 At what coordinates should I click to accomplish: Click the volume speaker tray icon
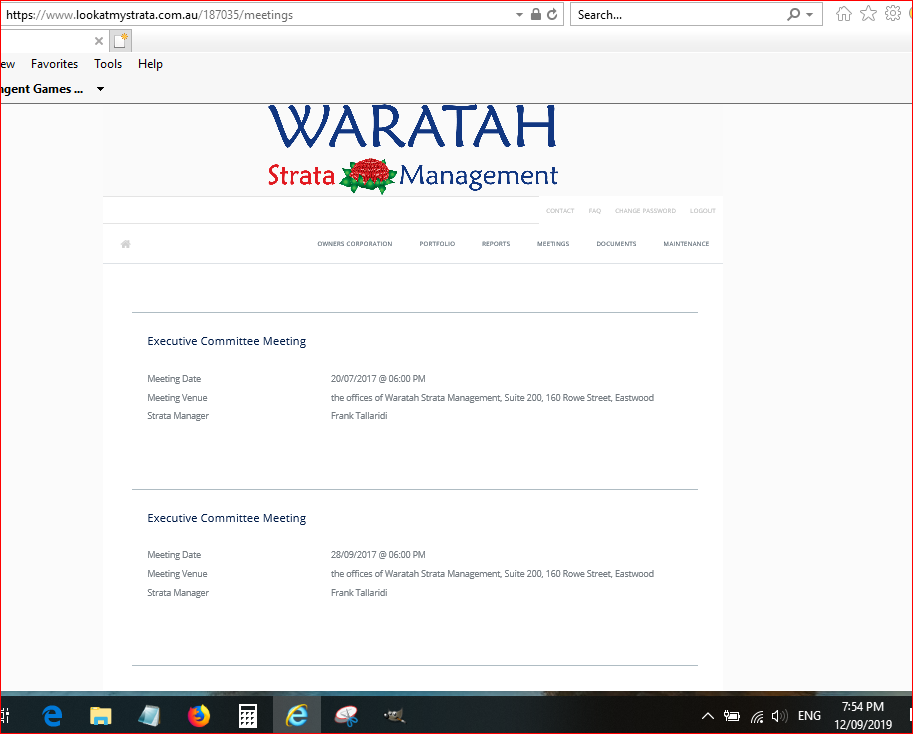(x=779, y=716)
